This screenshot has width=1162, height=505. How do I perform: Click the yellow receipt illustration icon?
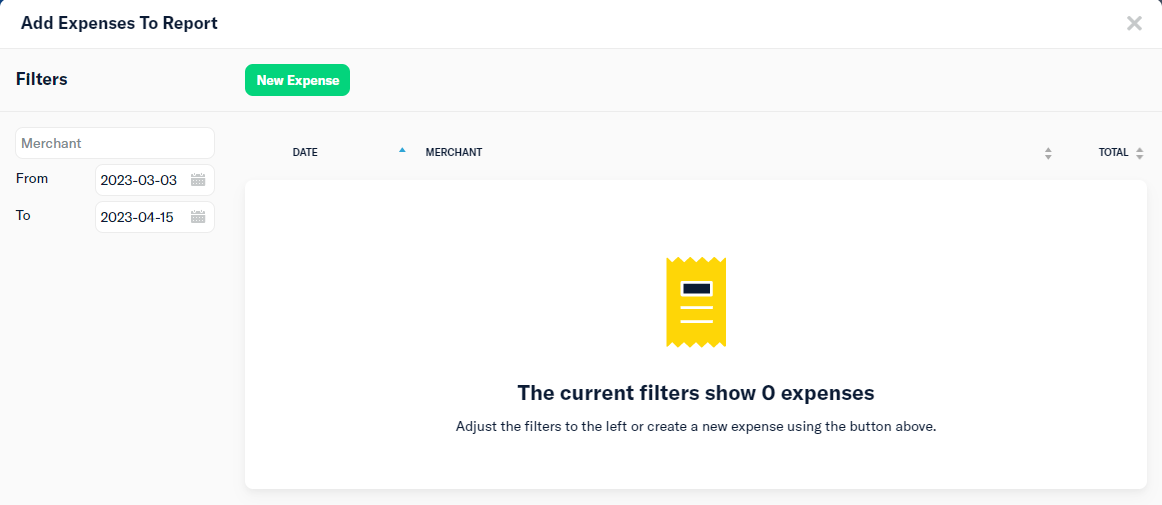[x=696, y=302]
